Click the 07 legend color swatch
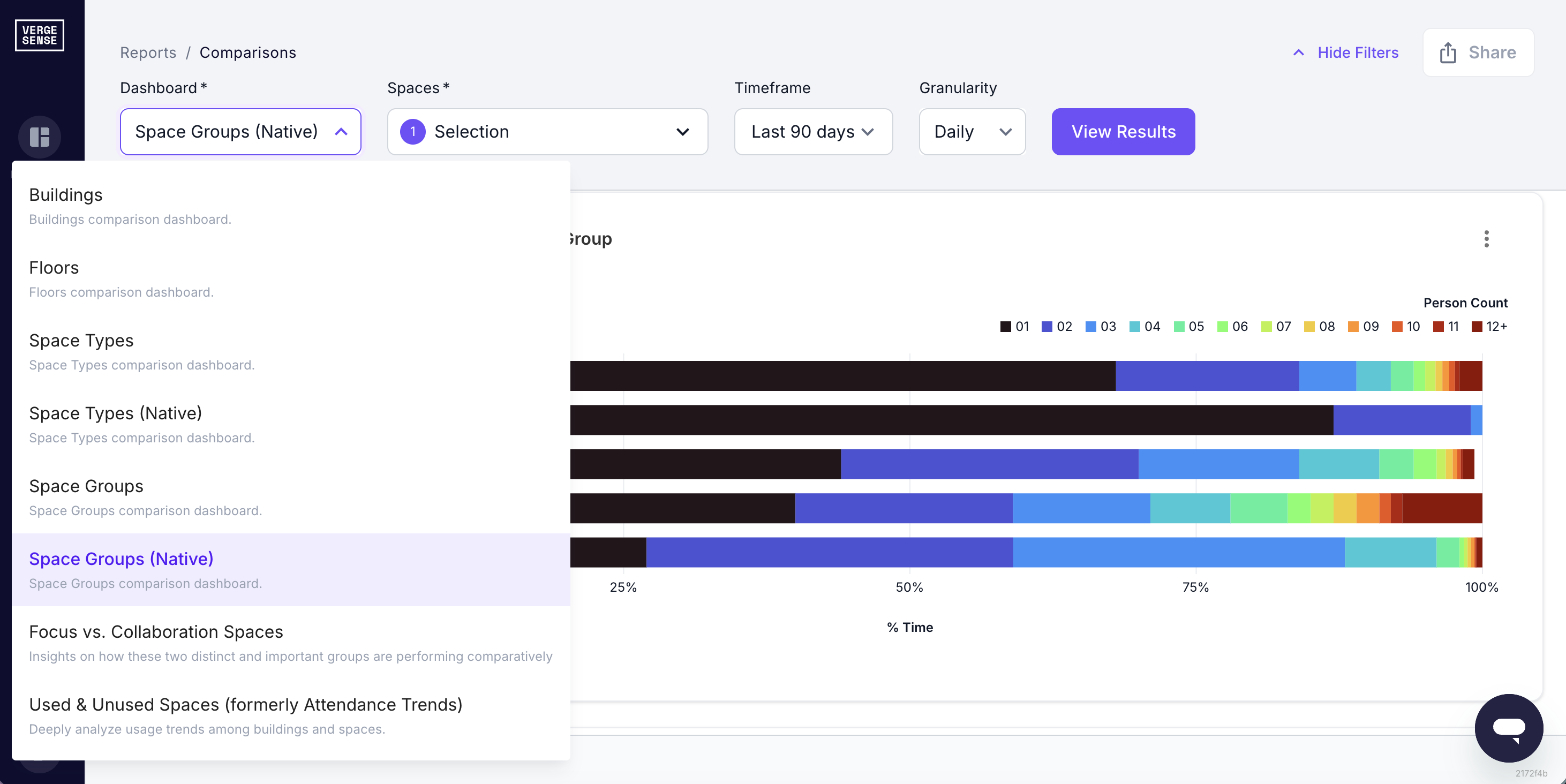Screen dimensions: 1566x784 (1266, 327)
